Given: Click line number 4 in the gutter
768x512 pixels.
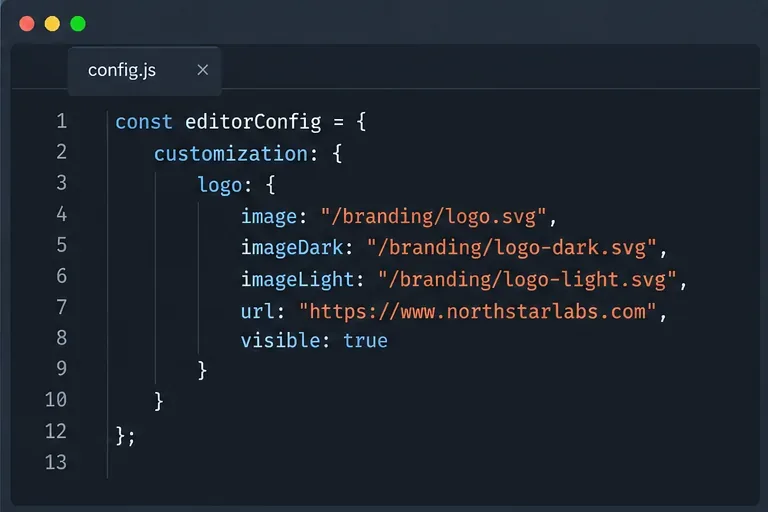Looking at the screenshot, I should click(61, 214).
